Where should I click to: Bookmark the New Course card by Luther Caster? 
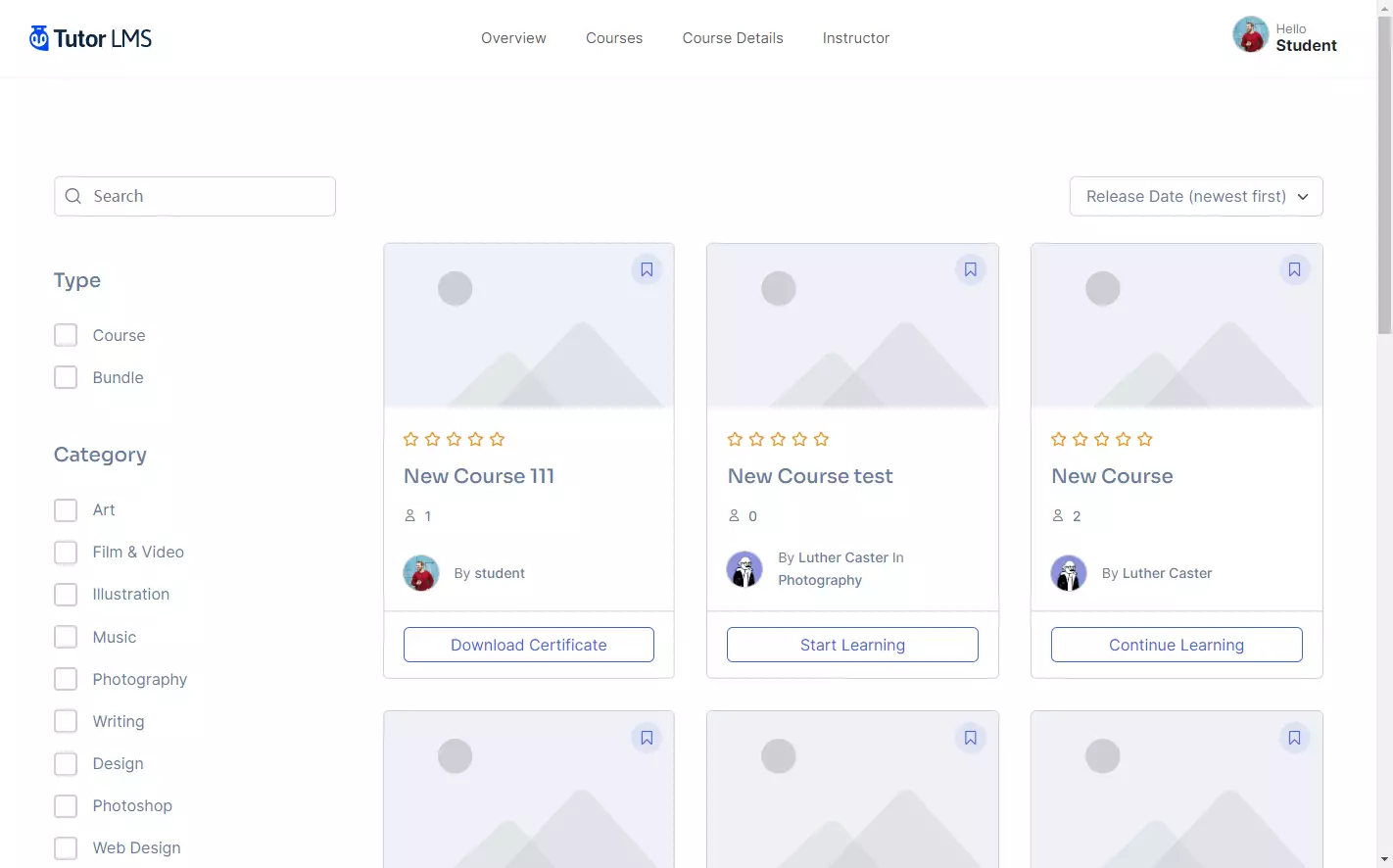1294,269
